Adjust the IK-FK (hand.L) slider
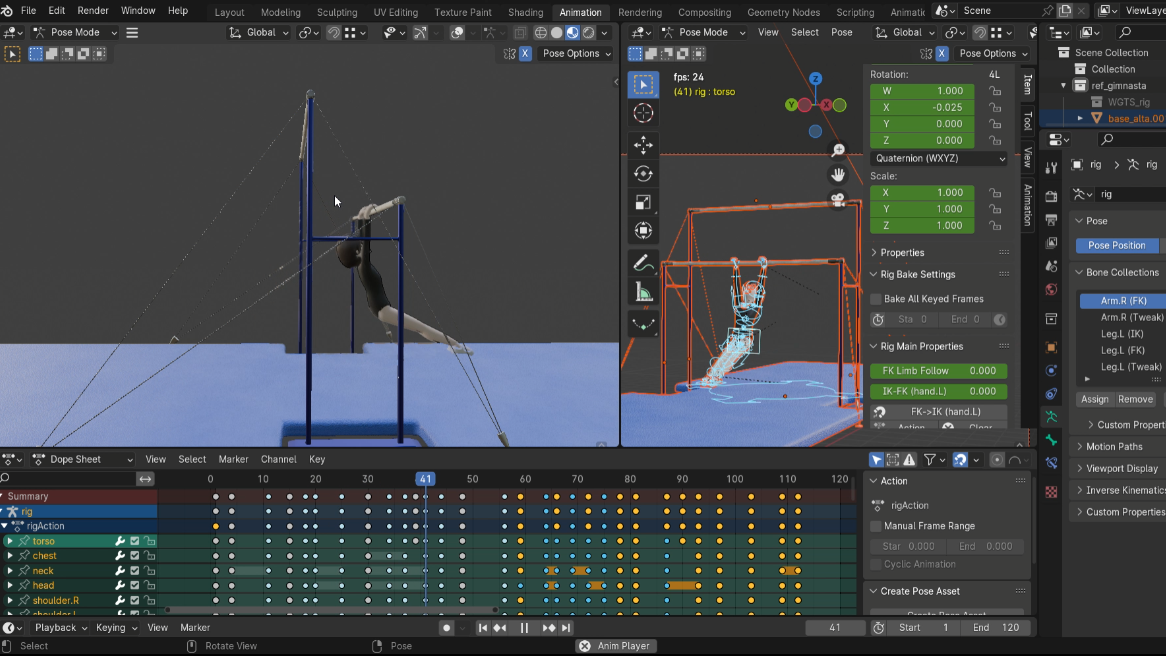The height and width of the screenshot is (656, 1166). (x=938, y=391)
